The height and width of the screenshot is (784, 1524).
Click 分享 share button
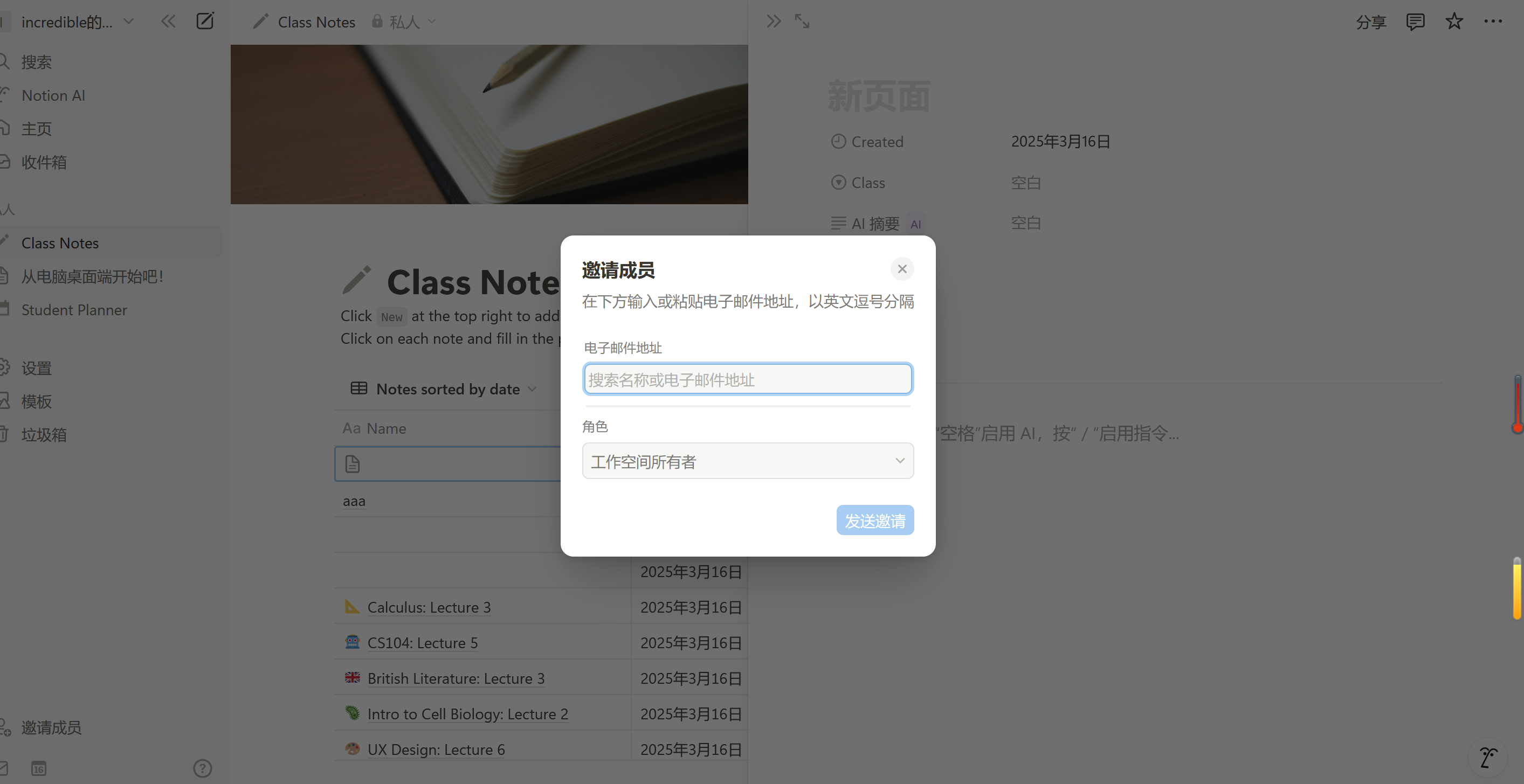click(x=1371, y=23)
